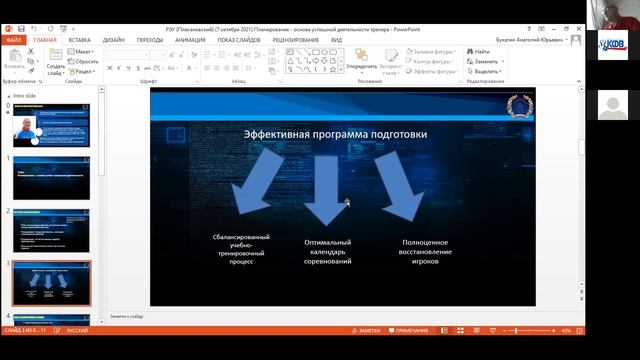Open the Анимация ribbon tab

point(190,40)
